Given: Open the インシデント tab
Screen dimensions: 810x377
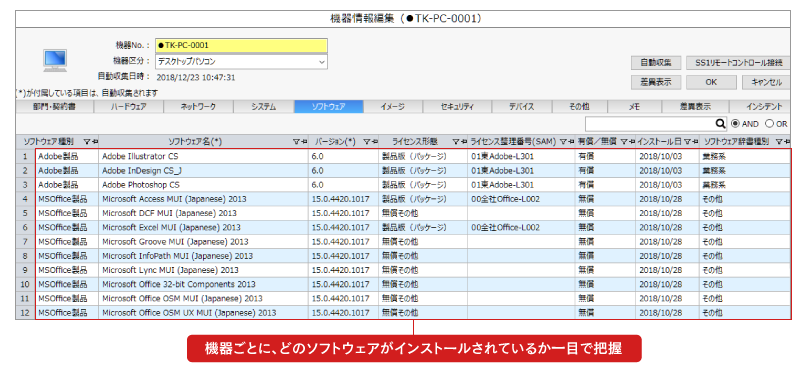Looking at the screenshot, I should (760, 107).
